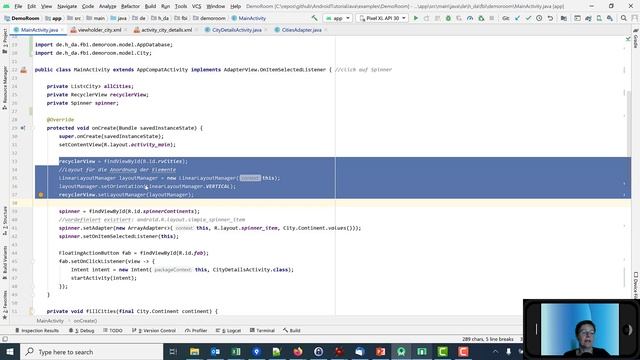Screen dimensions: 640x360
Task: Click the Make Project hammer icon
Action: click(x=314, y=18)
